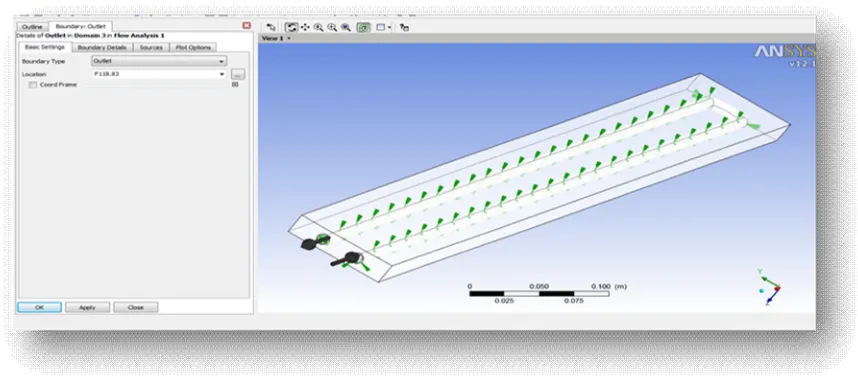Image resolution: width=858 pixels, height=380 pixels.
Task: Enable the Coord Frame checkbox
Action: pos(33,85)
